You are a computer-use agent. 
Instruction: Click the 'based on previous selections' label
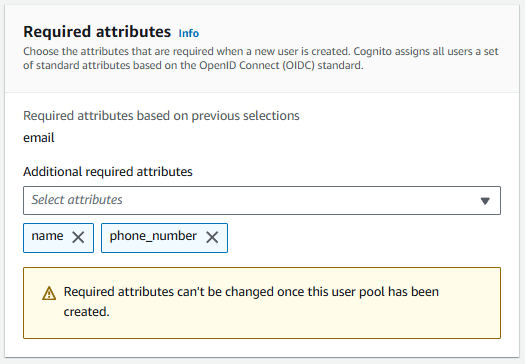161,116
